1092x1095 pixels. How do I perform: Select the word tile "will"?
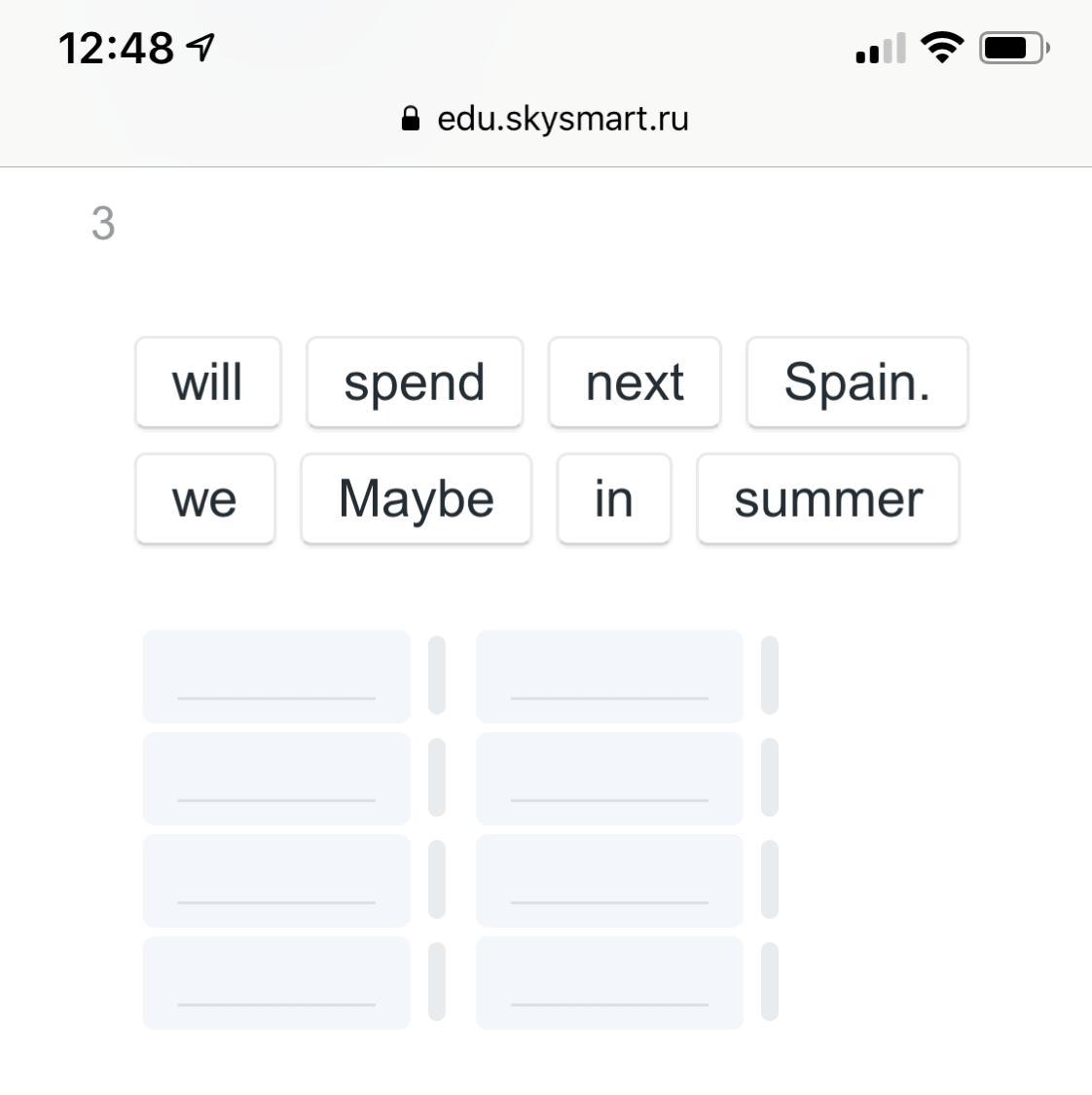click(208, 383)
